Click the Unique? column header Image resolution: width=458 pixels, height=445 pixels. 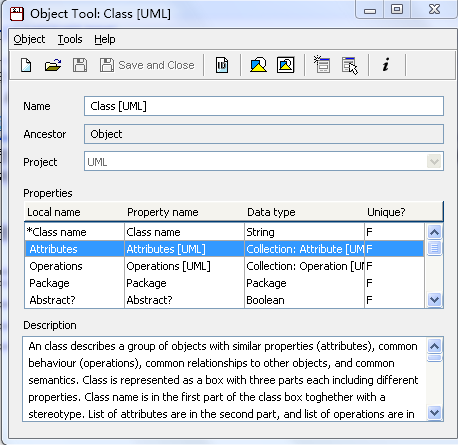coord(404,212)
